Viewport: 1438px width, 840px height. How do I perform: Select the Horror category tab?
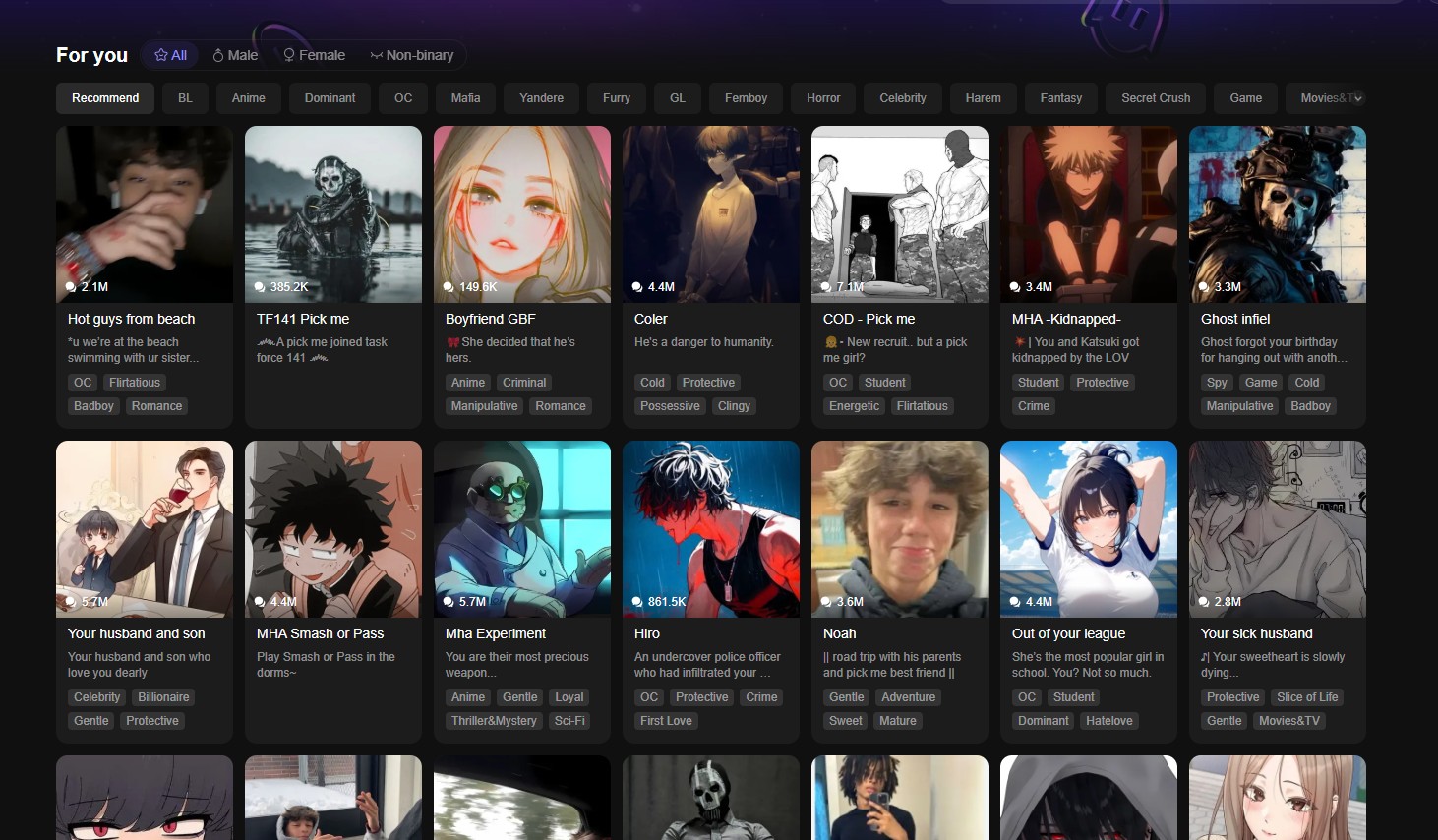pos(823,98)
